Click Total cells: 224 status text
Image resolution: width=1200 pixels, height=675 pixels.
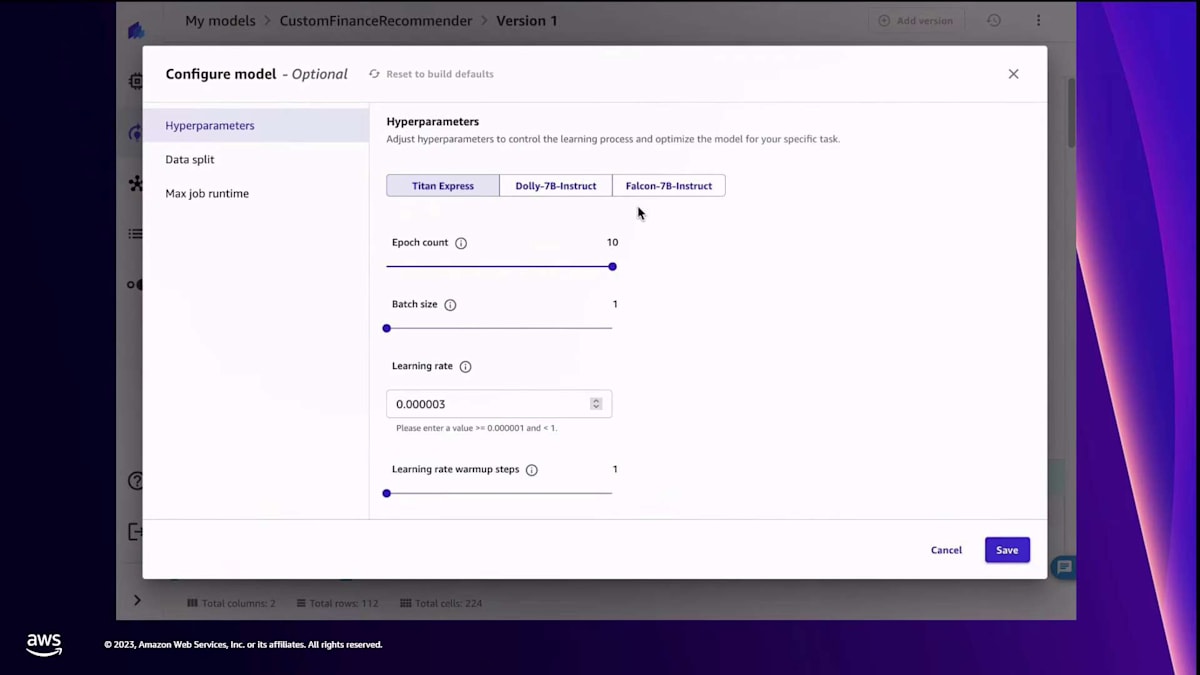click(441, 603)
